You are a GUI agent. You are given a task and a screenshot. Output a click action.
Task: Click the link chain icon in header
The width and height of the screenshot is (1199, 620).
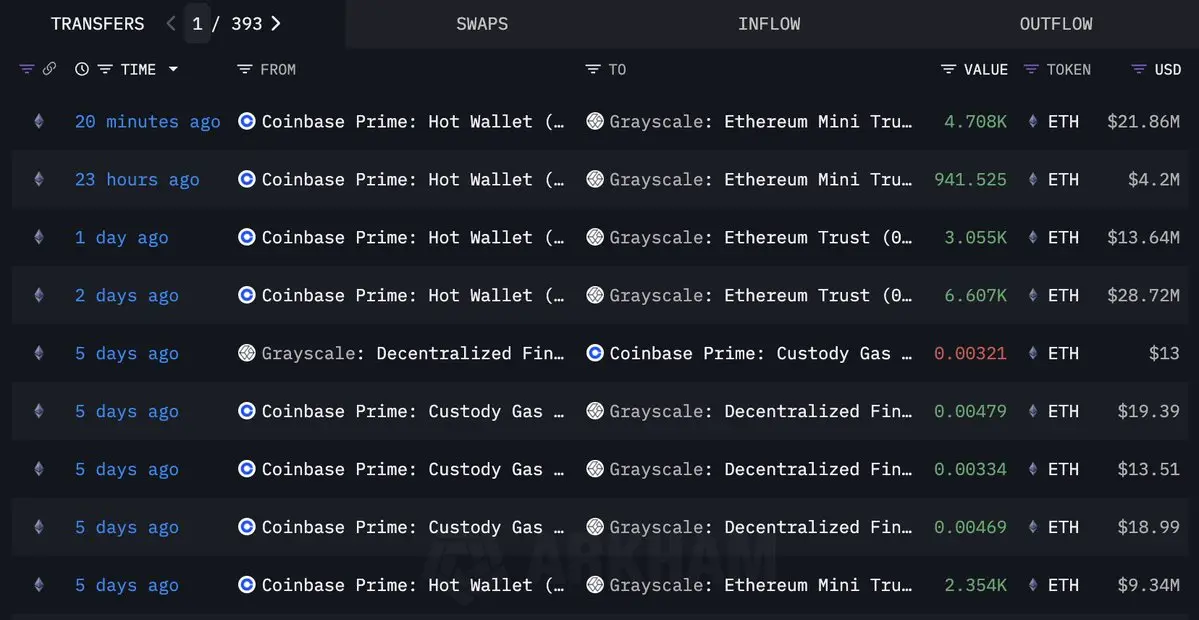(x=49, y=70)
